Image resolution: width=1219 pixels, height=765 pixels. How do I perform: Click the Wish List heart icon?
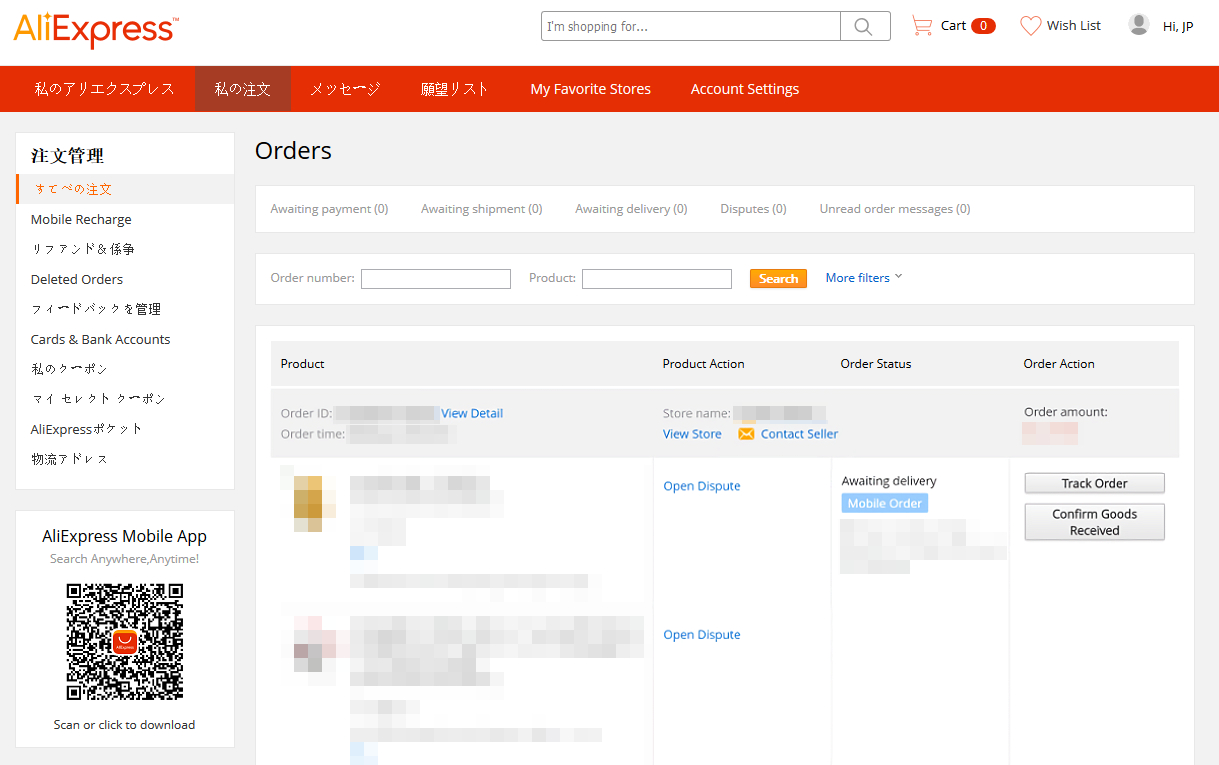1030,26
